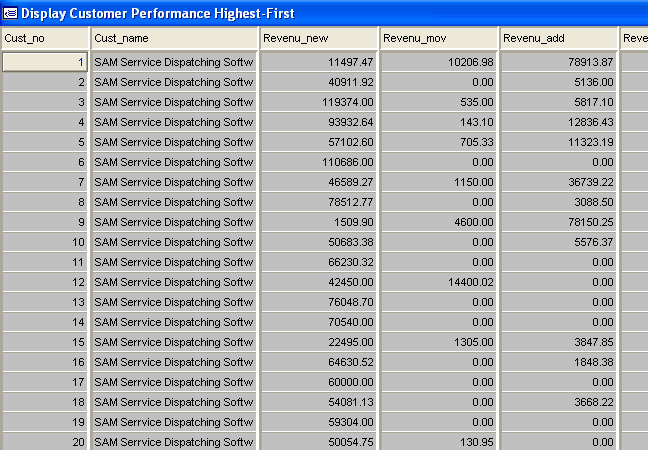
Task: Click the Cust_name column header
Action: (x=174, y=38)
